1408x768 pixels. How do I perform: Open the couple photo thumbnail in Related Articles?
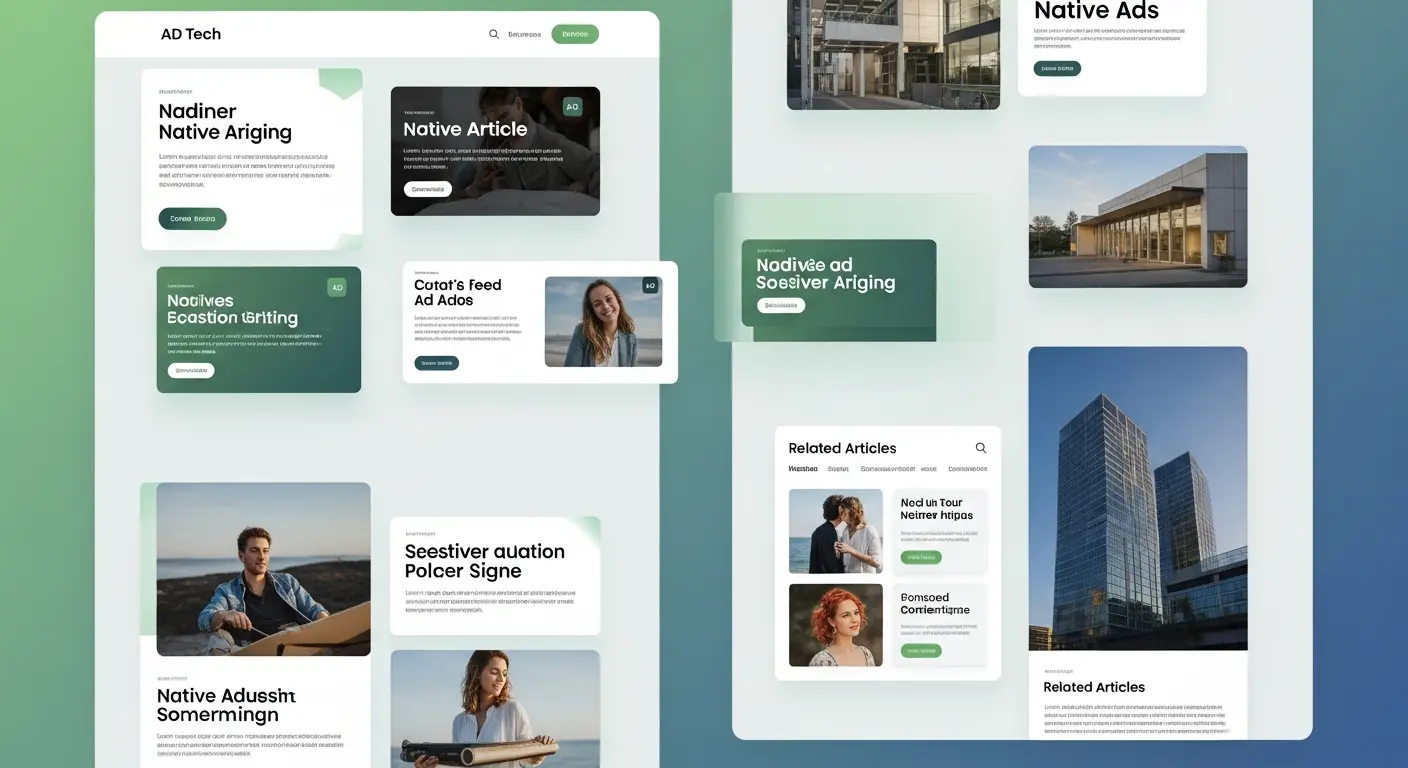click(836, 533)
